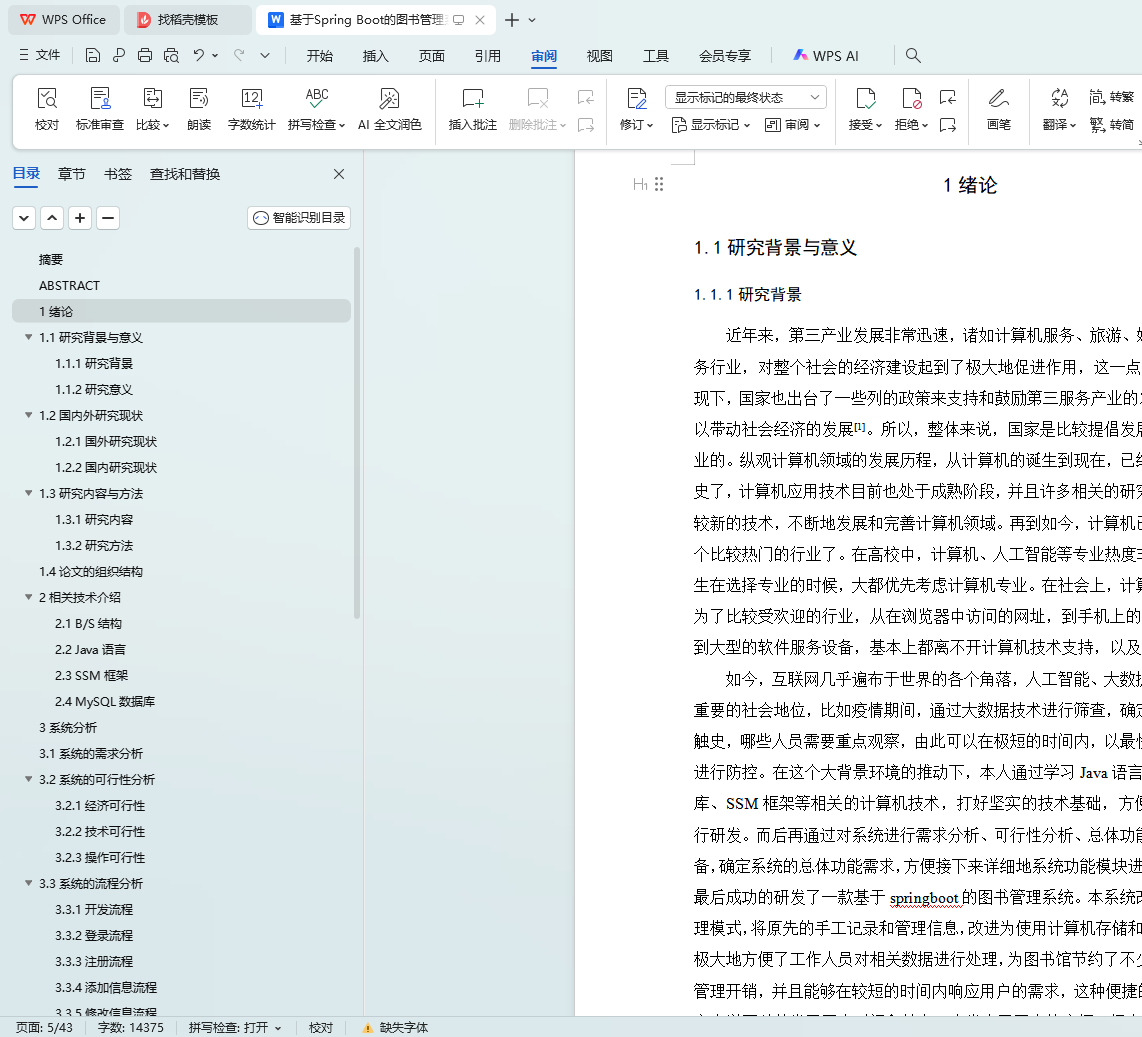This screenshot has width=1142, height=1037.
Task: Click the demote heading minus button
Action: [108, 218]
